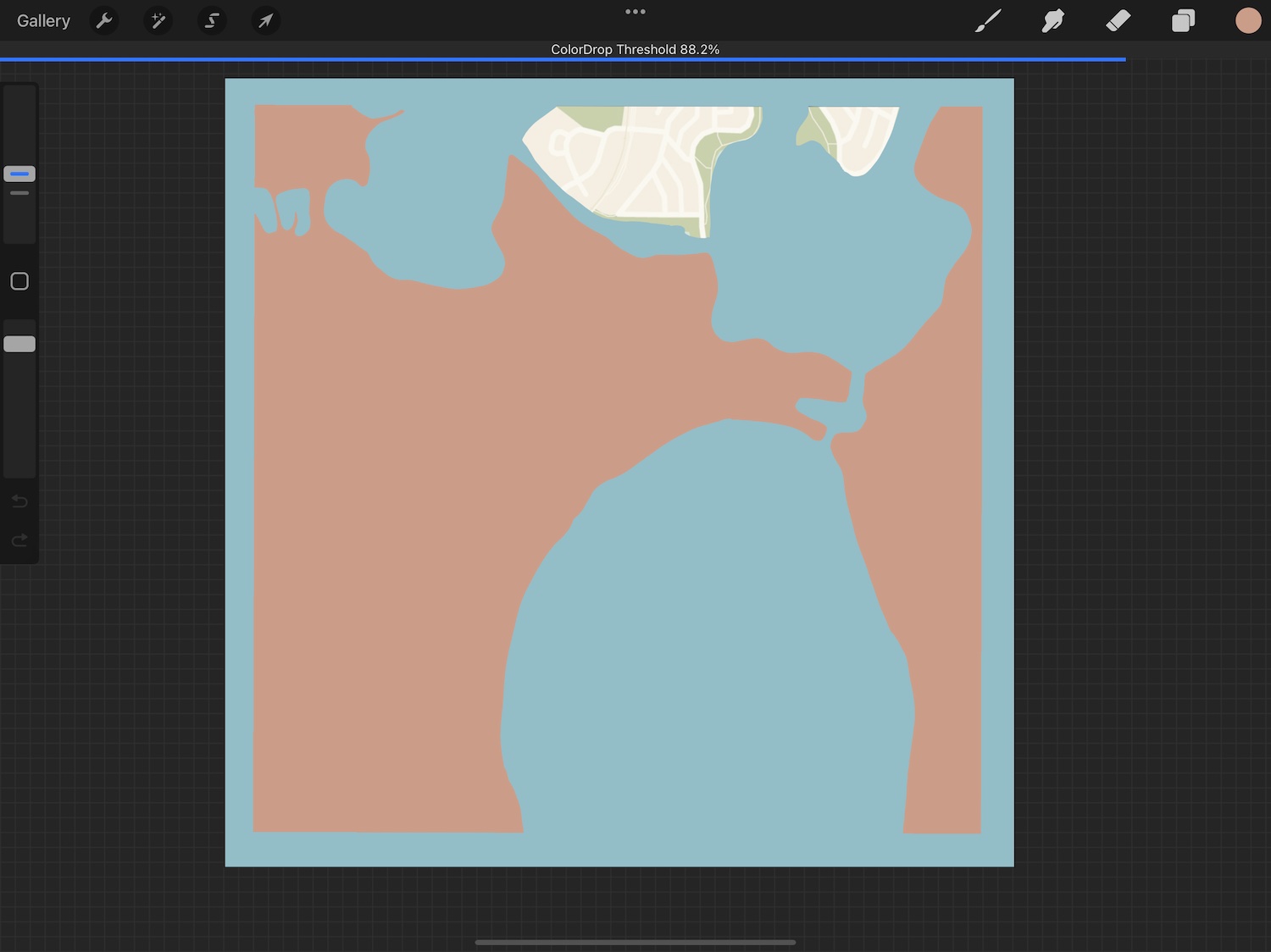Tap the undo arrow
Image resolution: width=1271 pixels, height=952 pixels.
coord(19,501)
